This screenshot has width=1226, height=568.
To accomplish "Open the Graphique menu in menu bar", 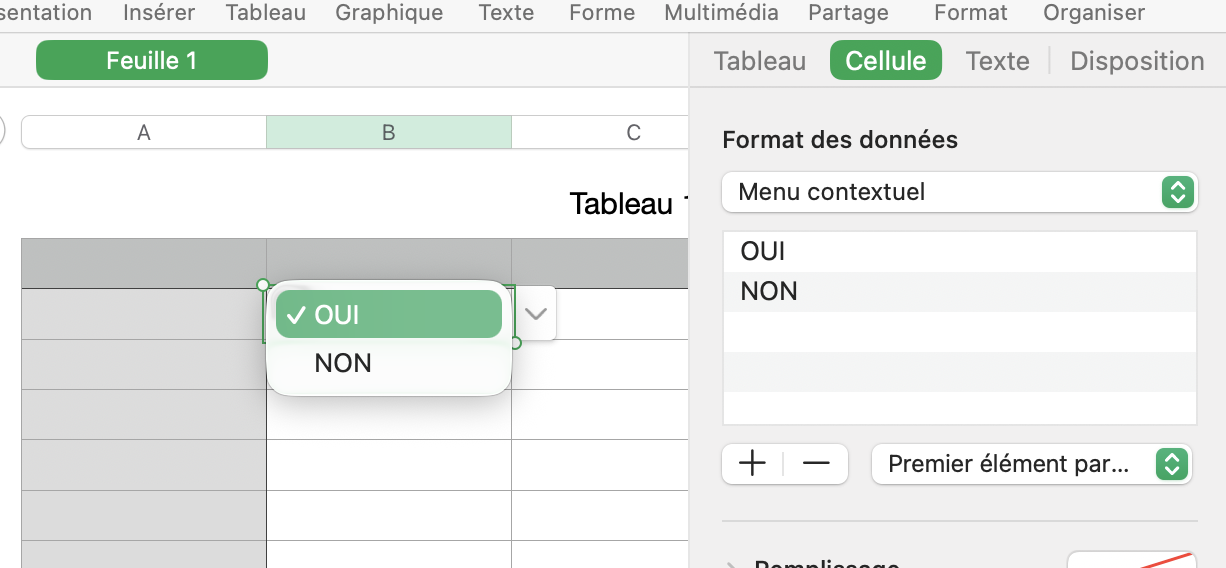I will pos(389,13).
